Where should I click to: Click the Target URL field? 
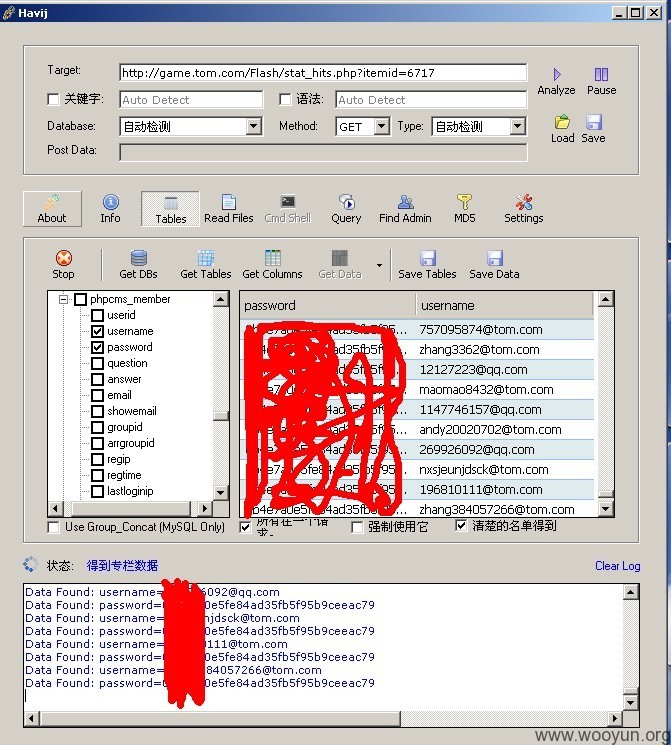point(323,73)
